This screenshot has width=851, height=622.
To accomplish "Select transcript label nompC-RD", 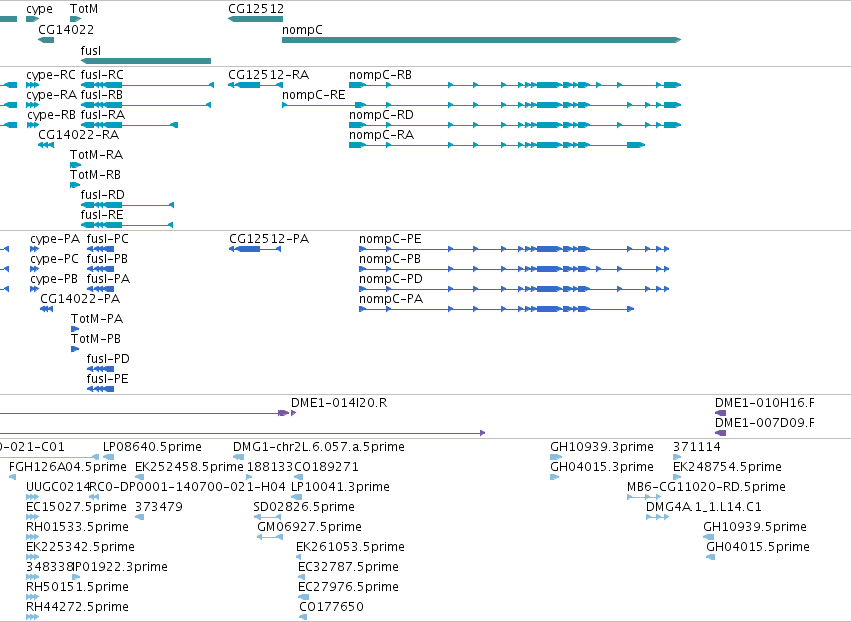I will (x=381, y=115).
